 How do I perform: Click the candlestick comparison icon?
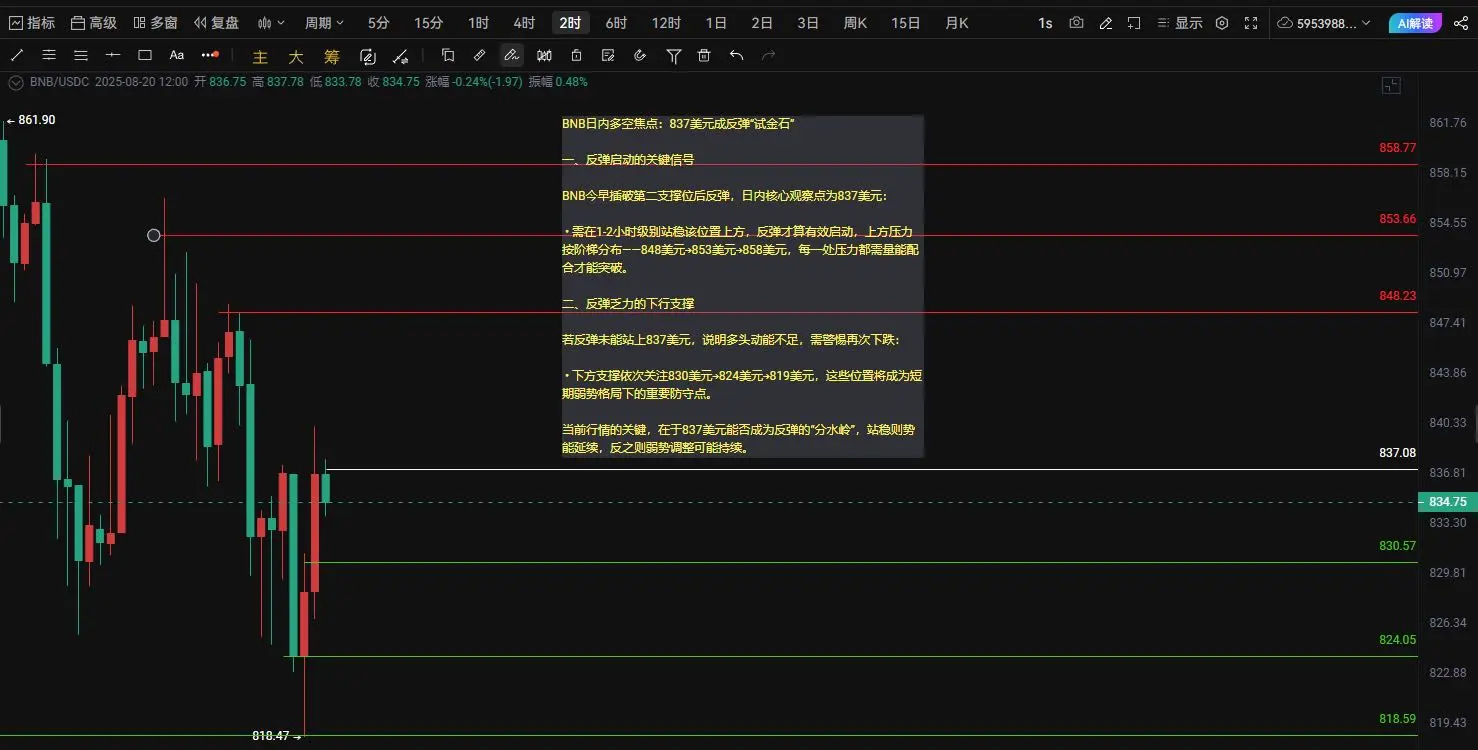pos(544,55)
